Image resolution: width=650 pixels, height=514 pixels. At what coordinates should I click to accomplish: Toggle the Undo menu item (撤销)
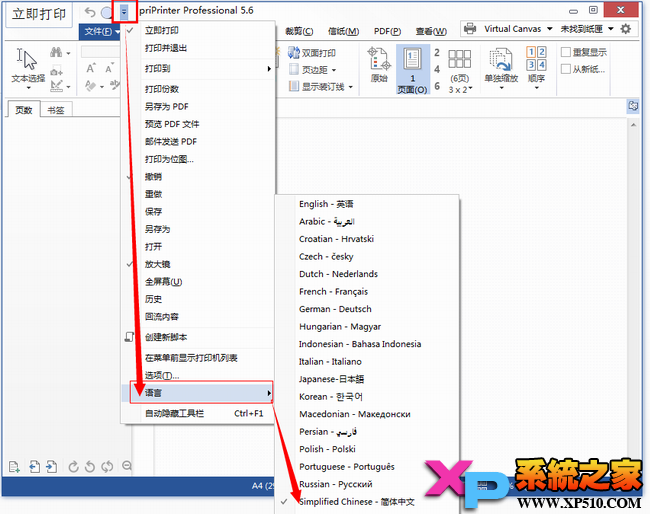click(198, 177)
